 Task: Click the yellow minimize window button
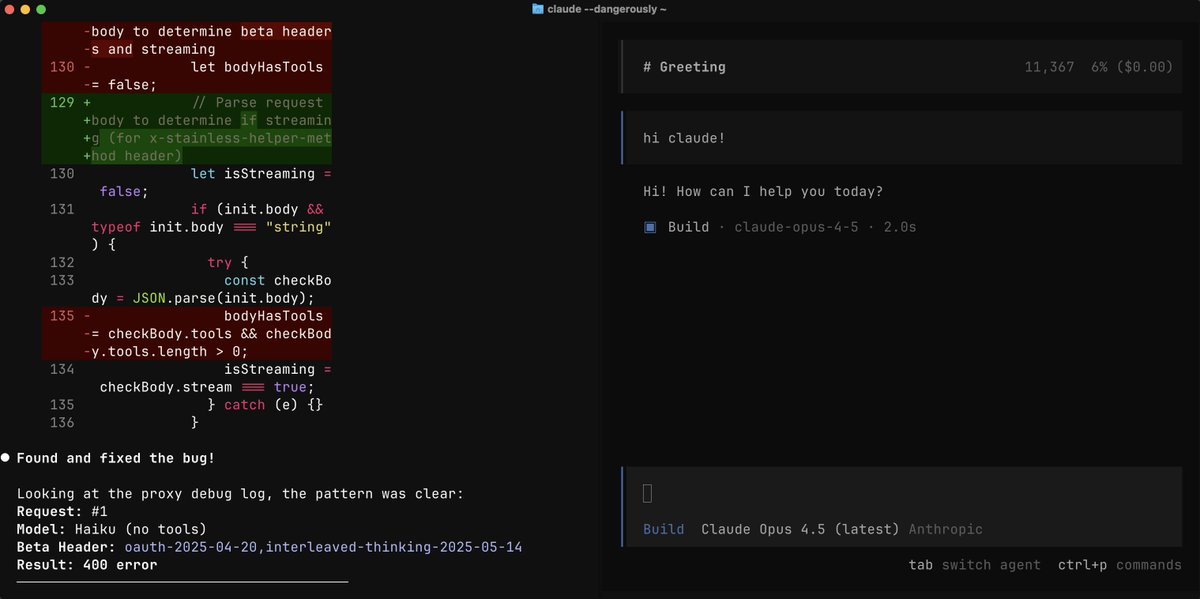[25, 9]
